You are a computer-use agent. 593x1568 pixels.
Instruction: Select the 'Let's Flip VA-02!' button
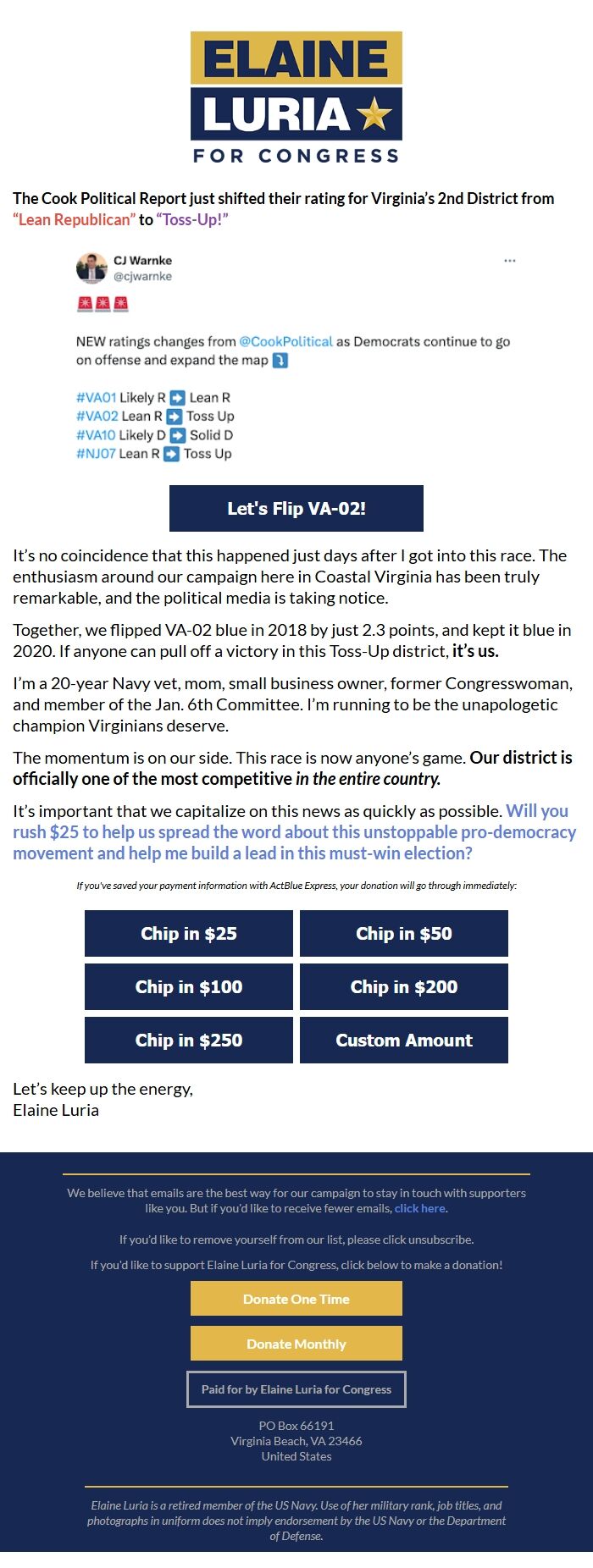tap(296, 507)
